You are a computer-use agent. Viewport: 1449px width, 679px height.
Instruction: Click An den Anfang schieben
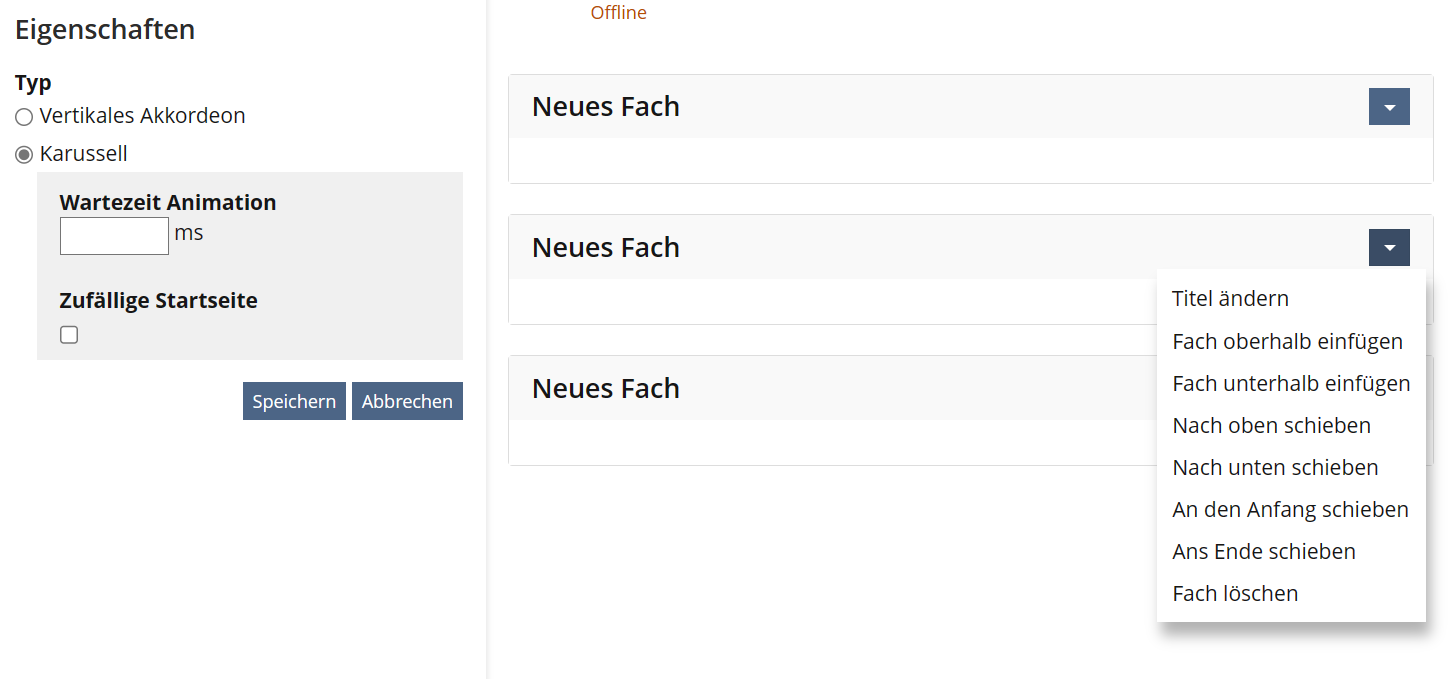1290,510
